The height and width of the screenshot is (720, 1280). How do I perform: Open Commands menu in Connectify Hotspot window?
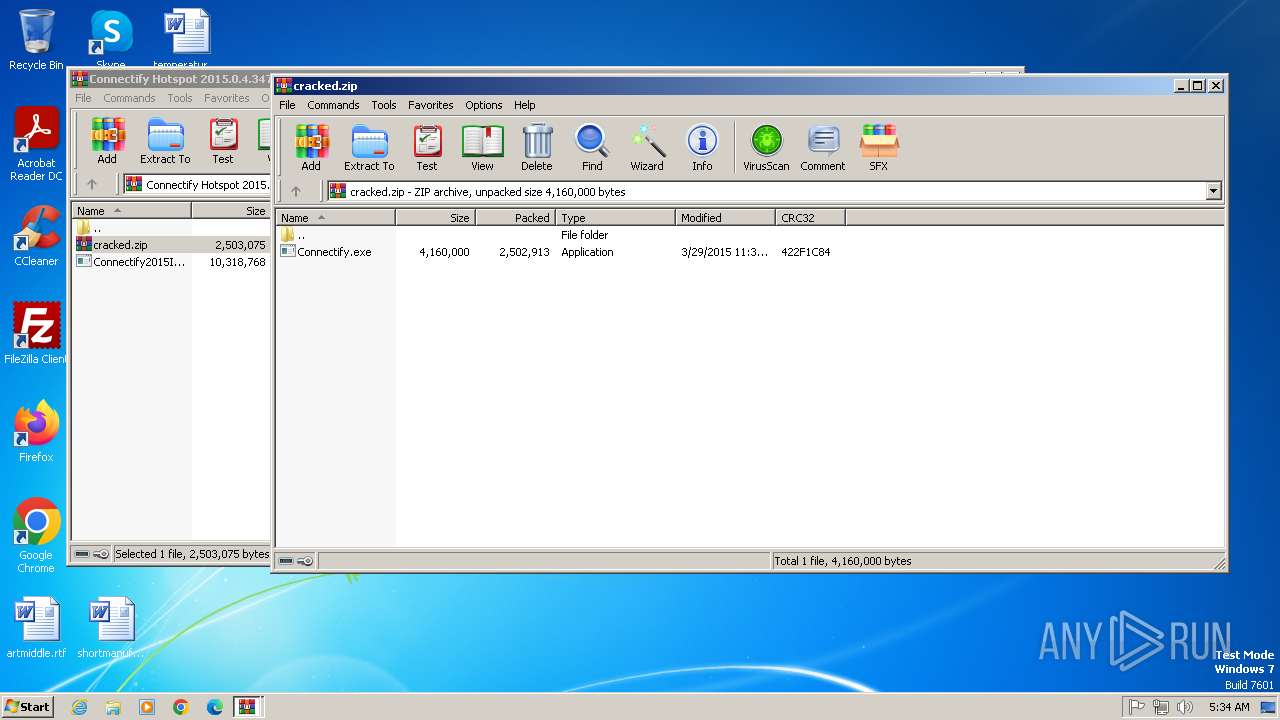click(x=129, y=98)
